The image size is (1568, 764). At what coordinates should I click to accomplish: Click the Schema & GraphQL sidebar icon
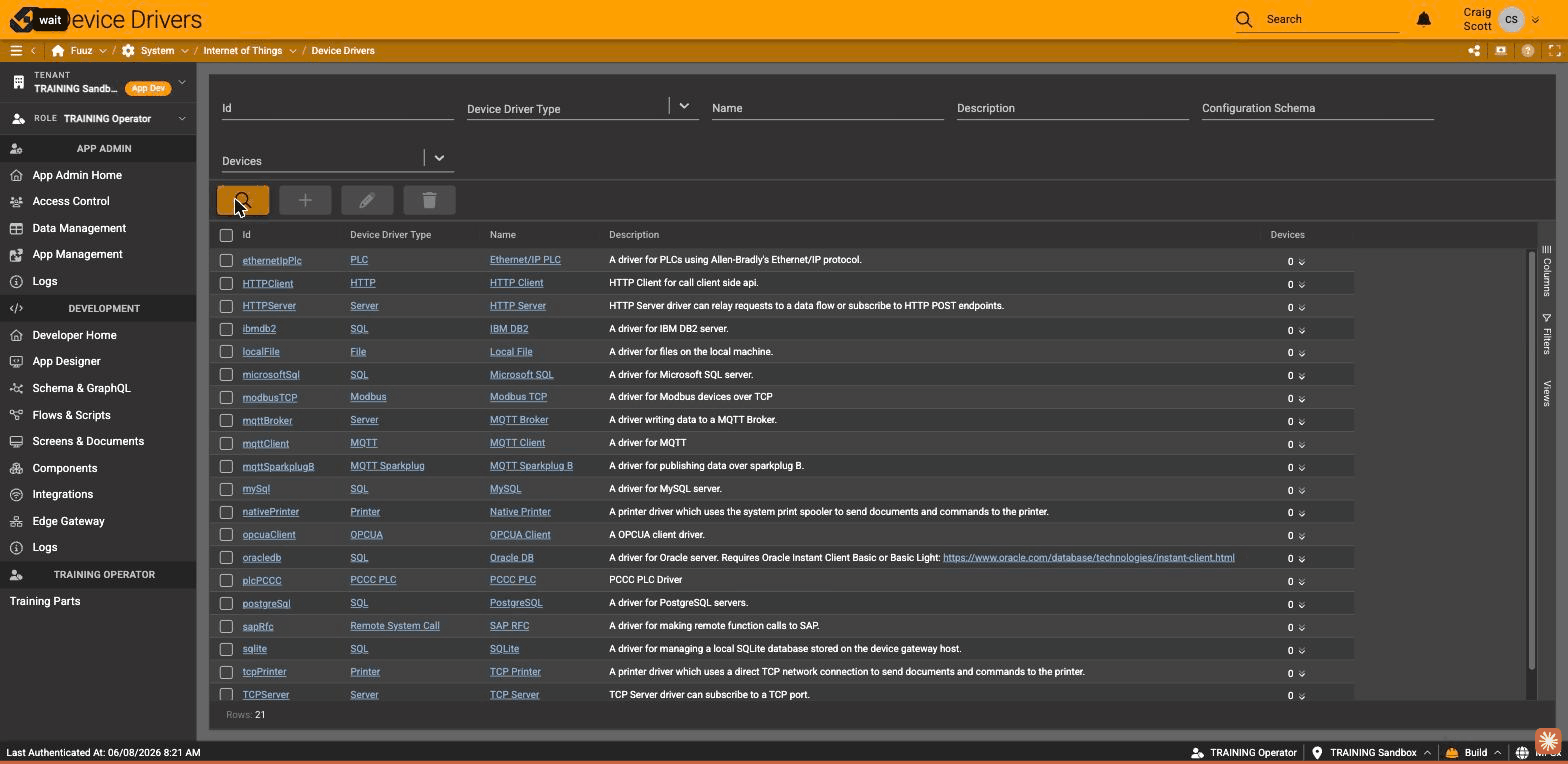click(16, 388)
